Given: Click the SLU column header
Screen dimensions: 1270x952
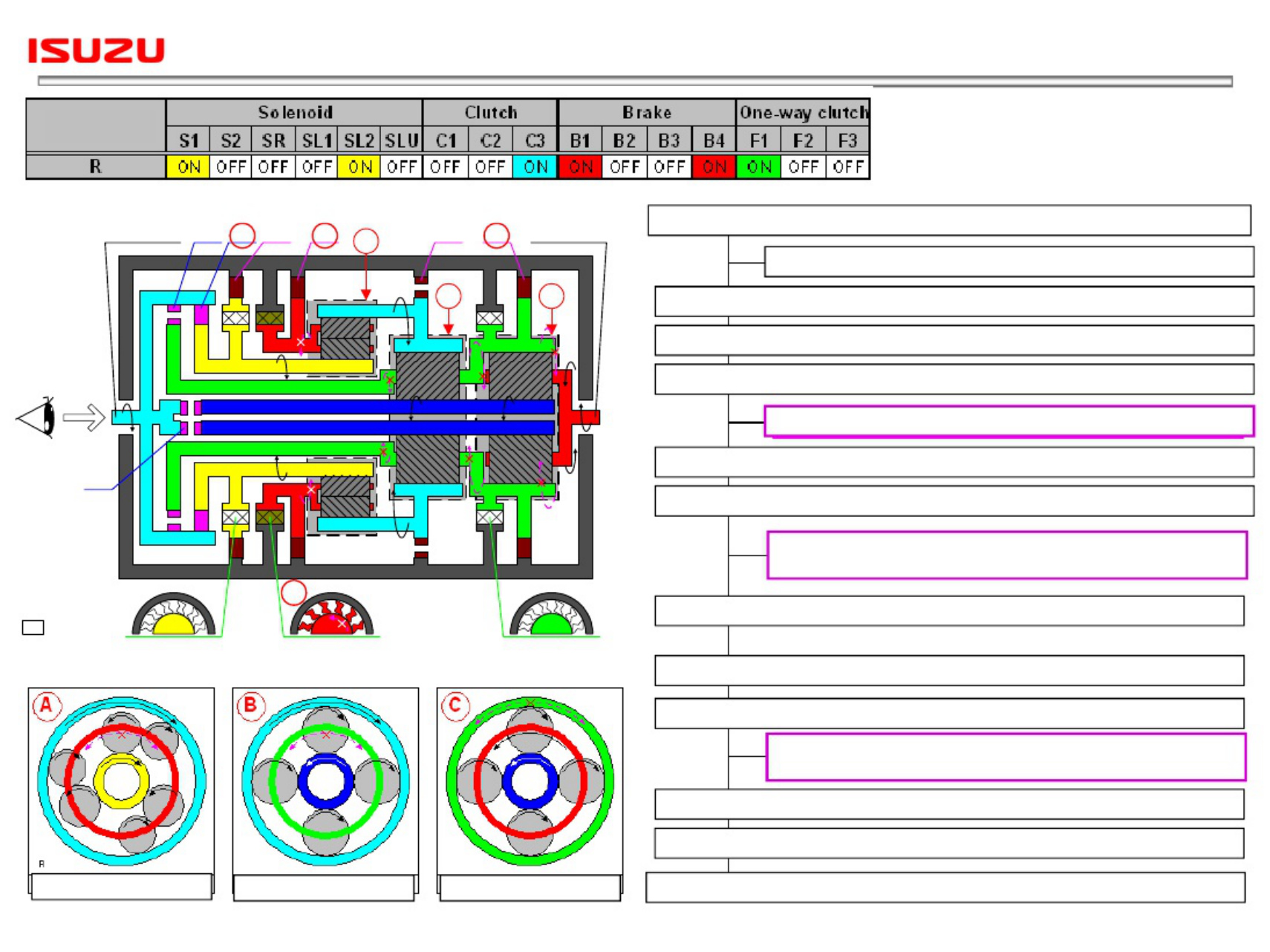Looking at the screenshot, I should [x=402, y=140].
